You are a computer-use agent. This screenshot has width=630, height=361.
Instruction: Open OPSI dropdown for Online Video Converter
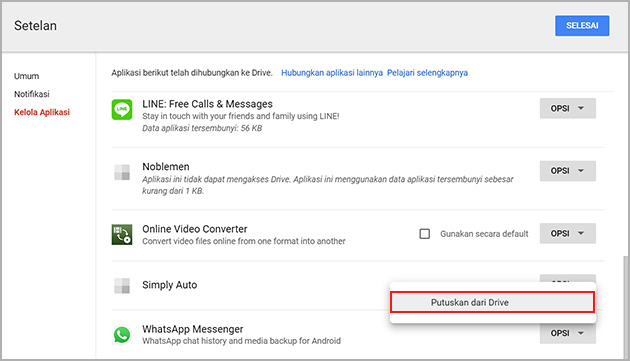click(567, 233)
